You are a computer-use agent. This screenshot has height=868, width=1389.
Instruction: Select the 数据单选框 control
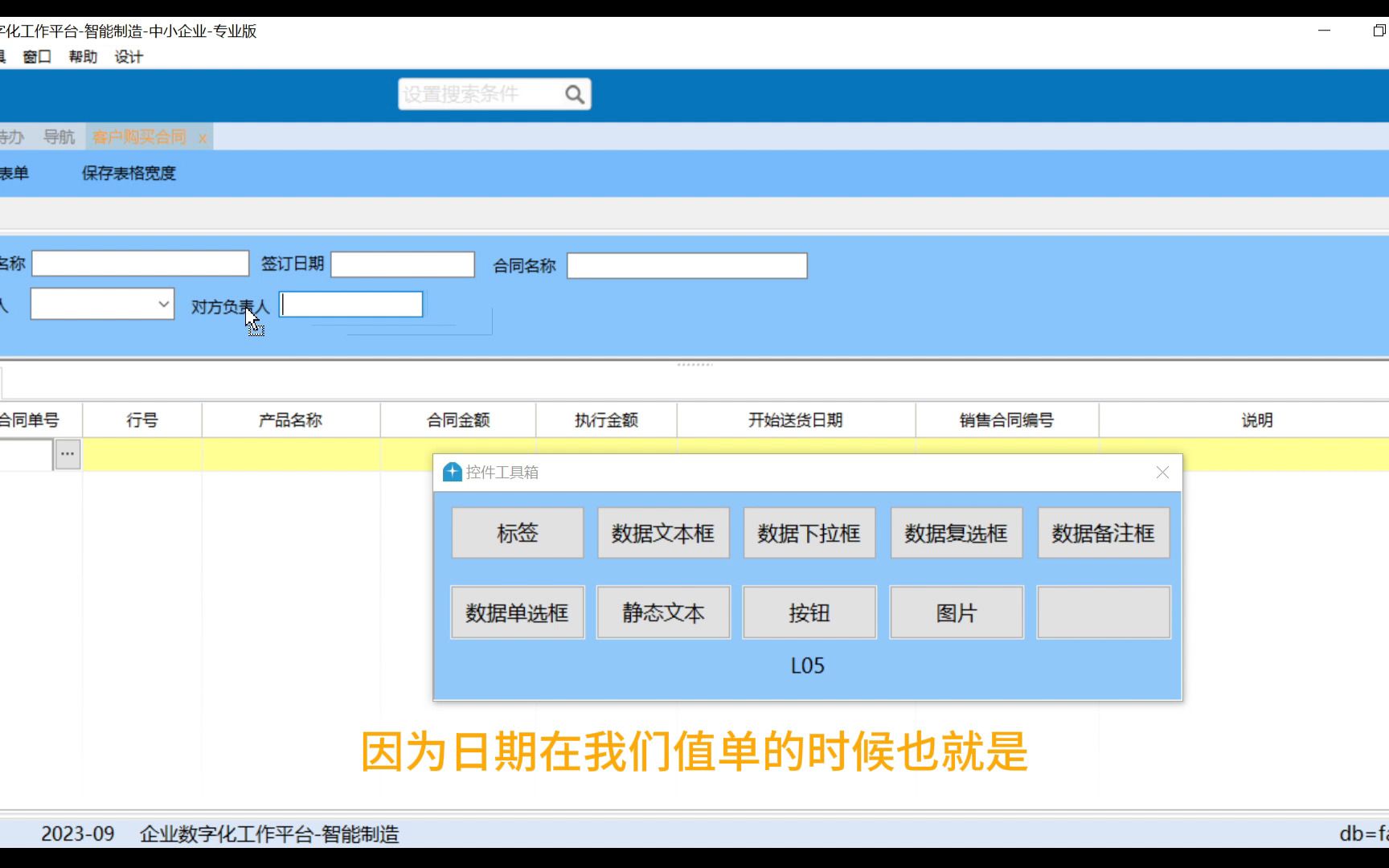[517, 612]
